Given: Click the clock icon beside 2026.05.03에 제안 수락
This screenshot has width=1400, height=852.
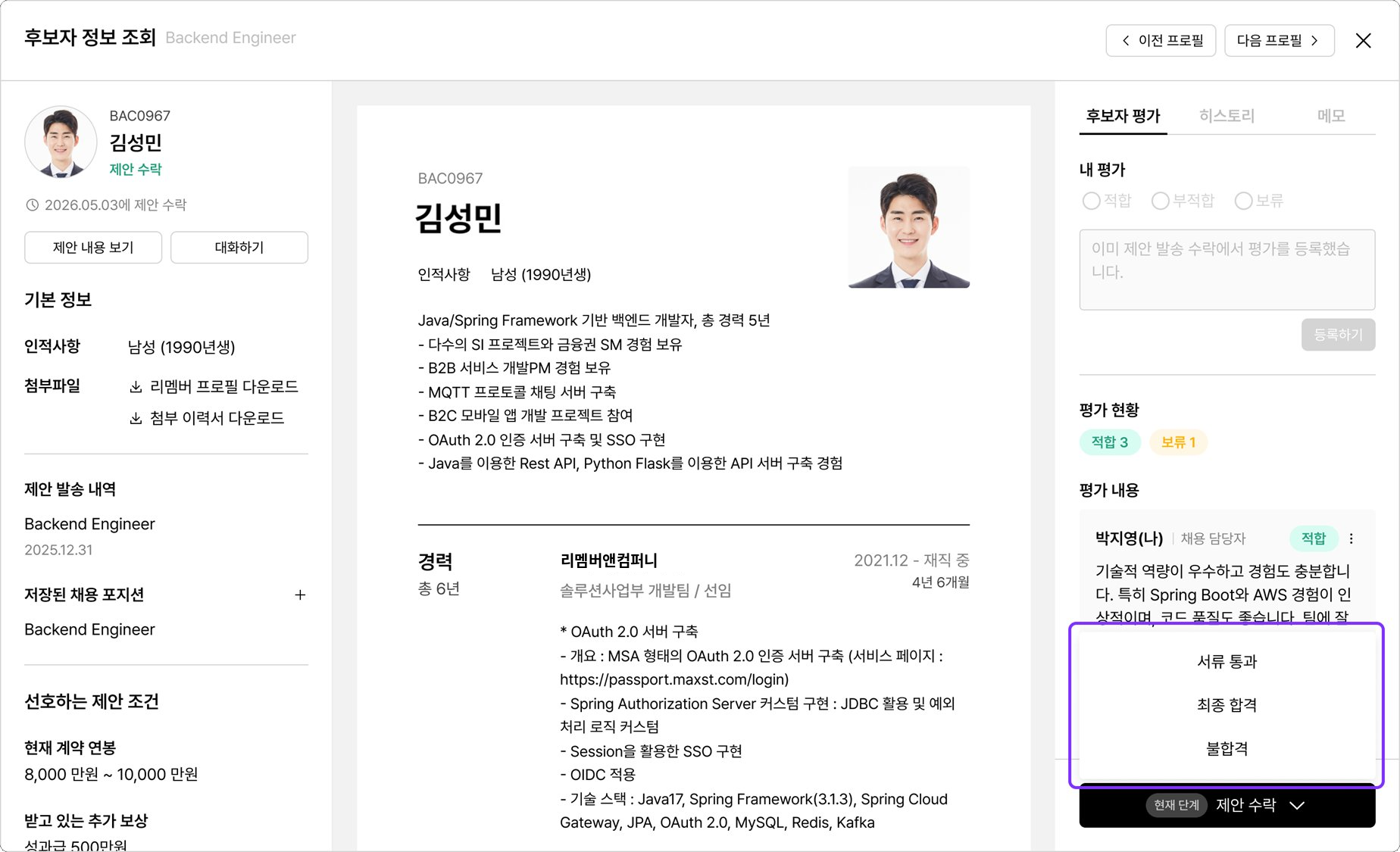Looking at the screenshot, I should click(32, 205).
